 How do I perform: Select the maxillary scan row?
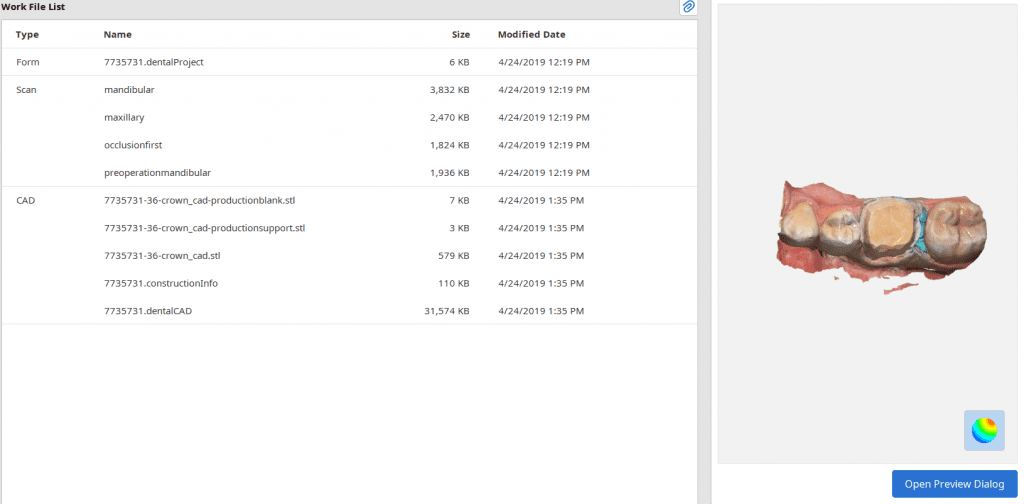(349, 118)
